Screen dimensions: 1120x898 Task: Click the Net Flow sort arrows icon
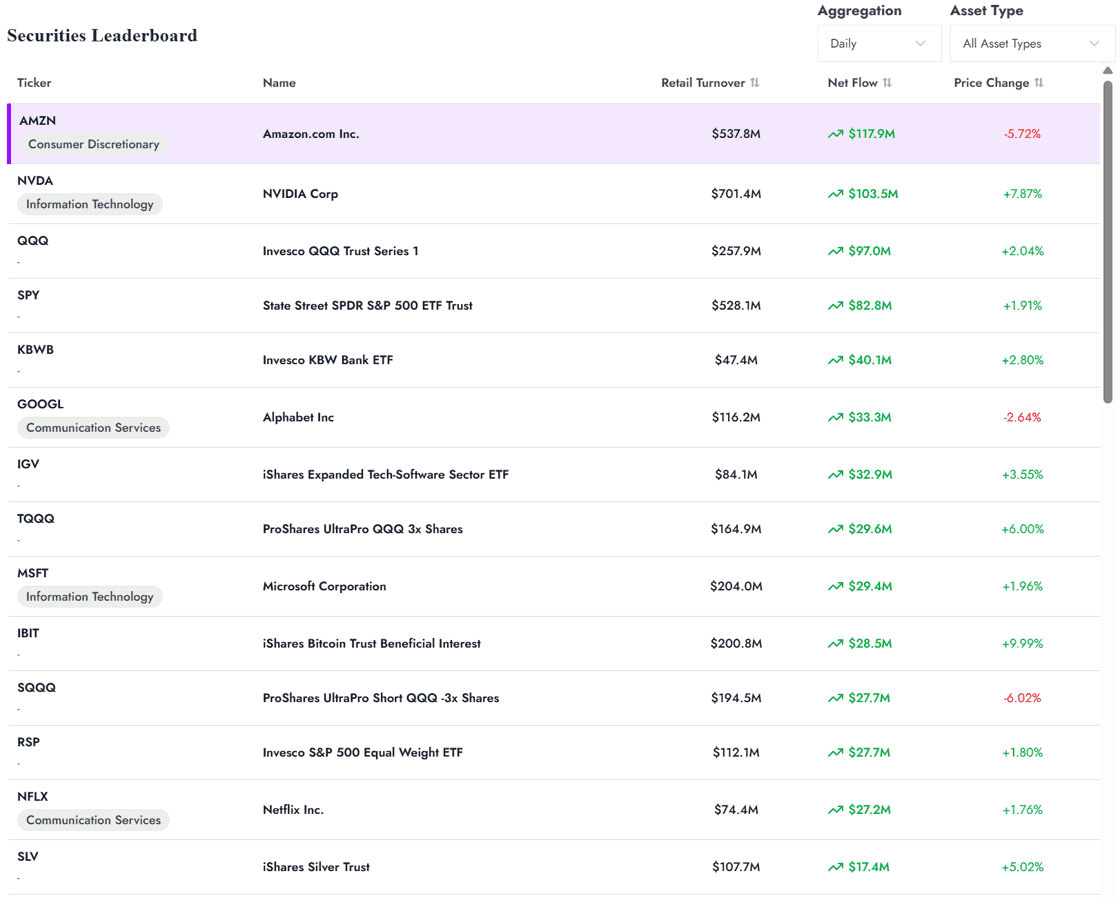887,83
